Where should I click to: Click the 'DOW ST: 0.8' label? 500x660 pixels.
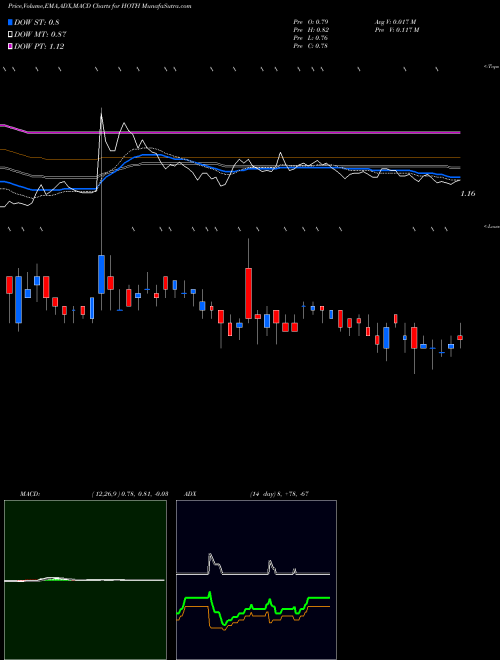(37, 23)
